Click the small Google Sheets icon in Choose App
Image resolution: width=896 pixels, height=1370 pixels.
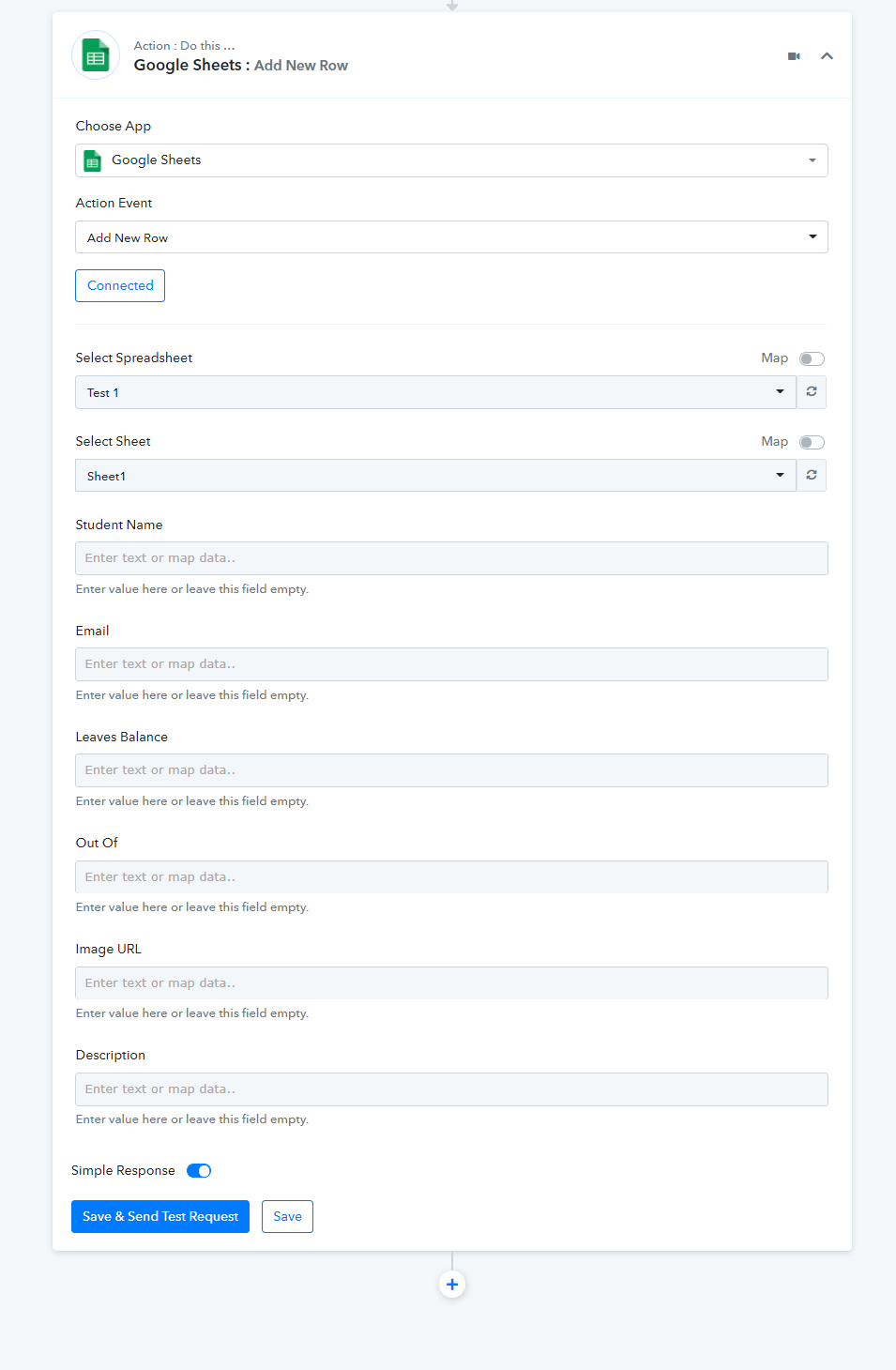click(92, 160)
